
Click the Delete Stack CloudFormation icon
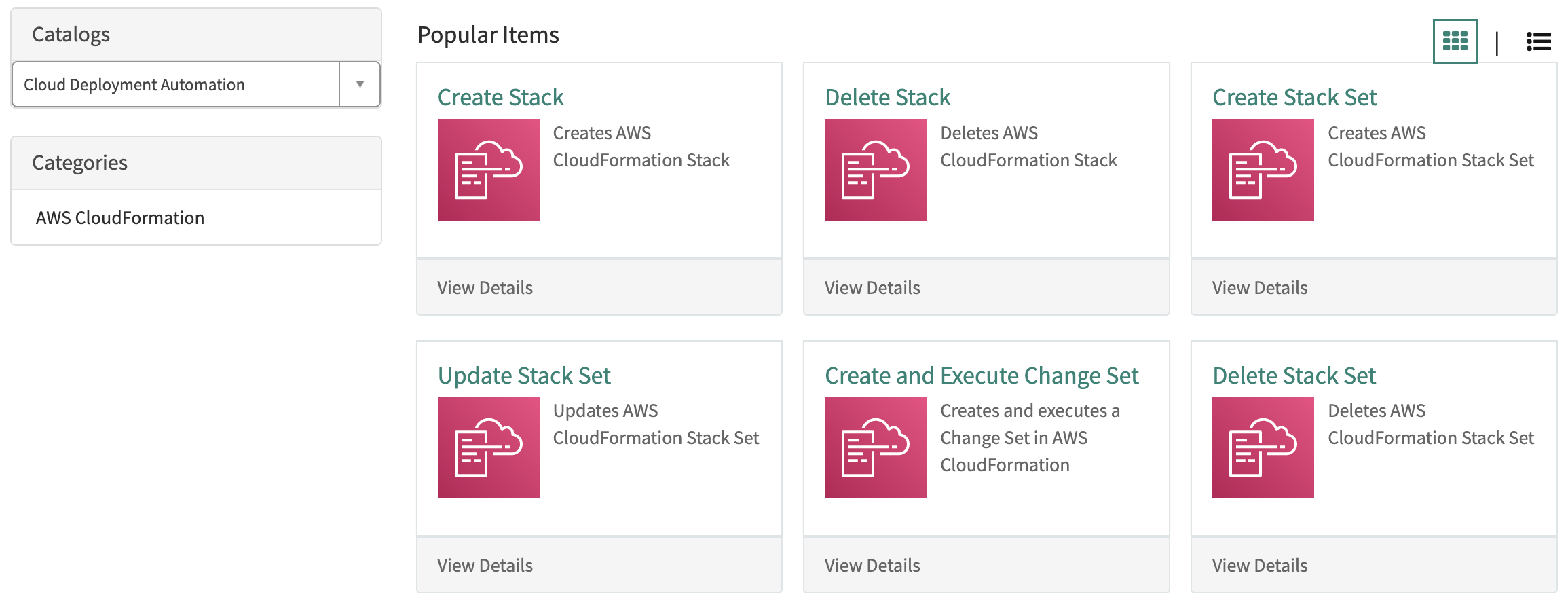875,170
